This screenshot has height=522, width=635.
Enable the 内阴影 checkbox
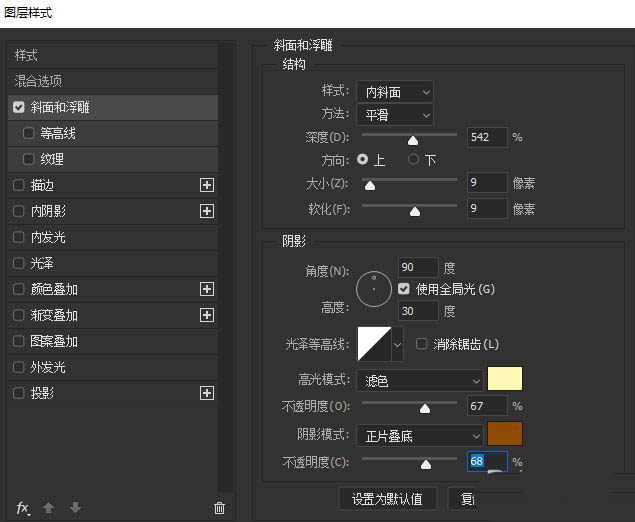click(19, 211)
